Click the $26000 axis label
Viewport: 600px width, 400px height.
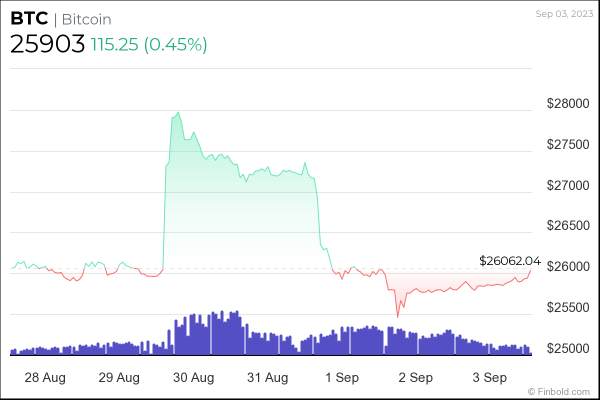(x=568, y=266)
